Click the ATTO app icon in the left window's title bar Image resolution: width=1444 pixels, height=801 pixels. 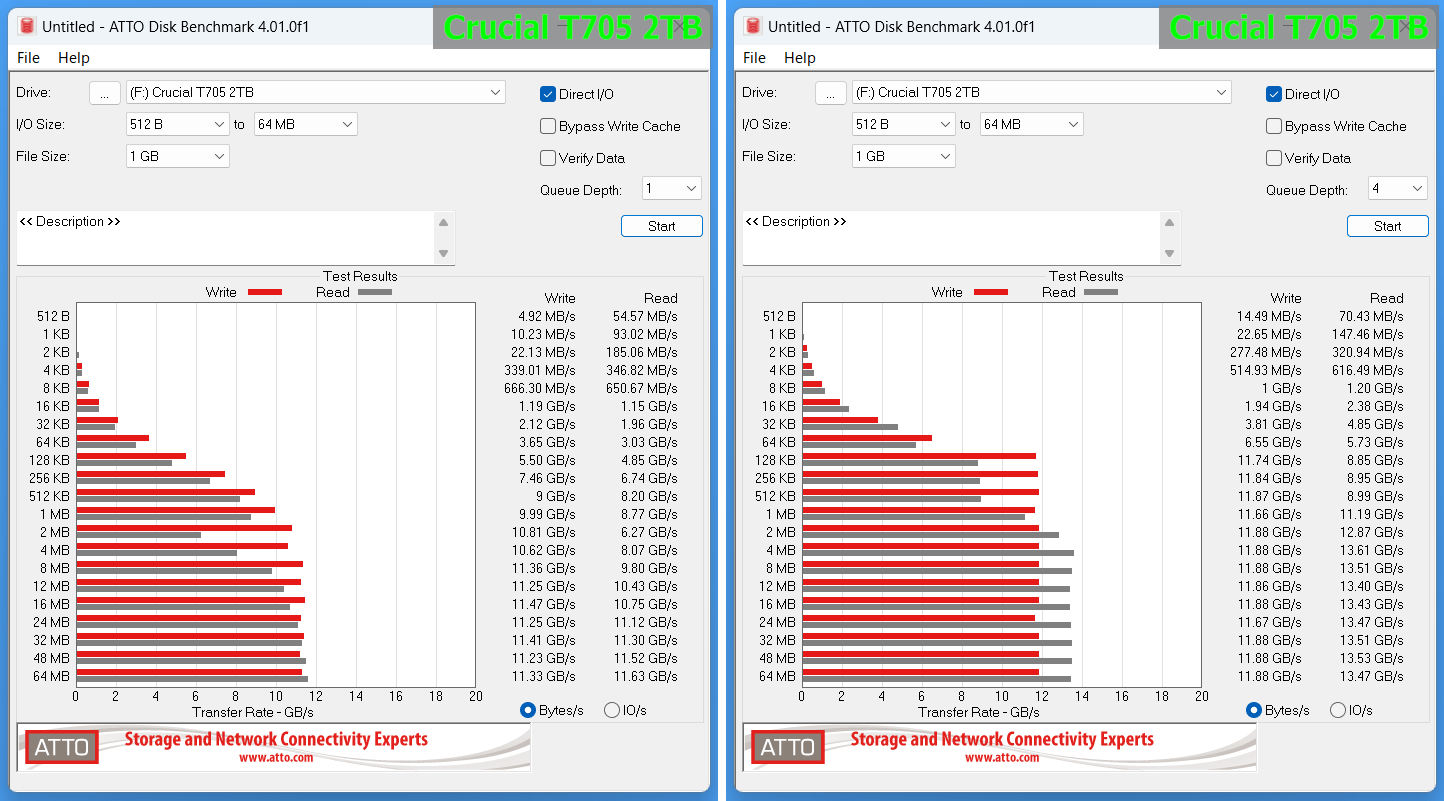click(x=26, y=26)
